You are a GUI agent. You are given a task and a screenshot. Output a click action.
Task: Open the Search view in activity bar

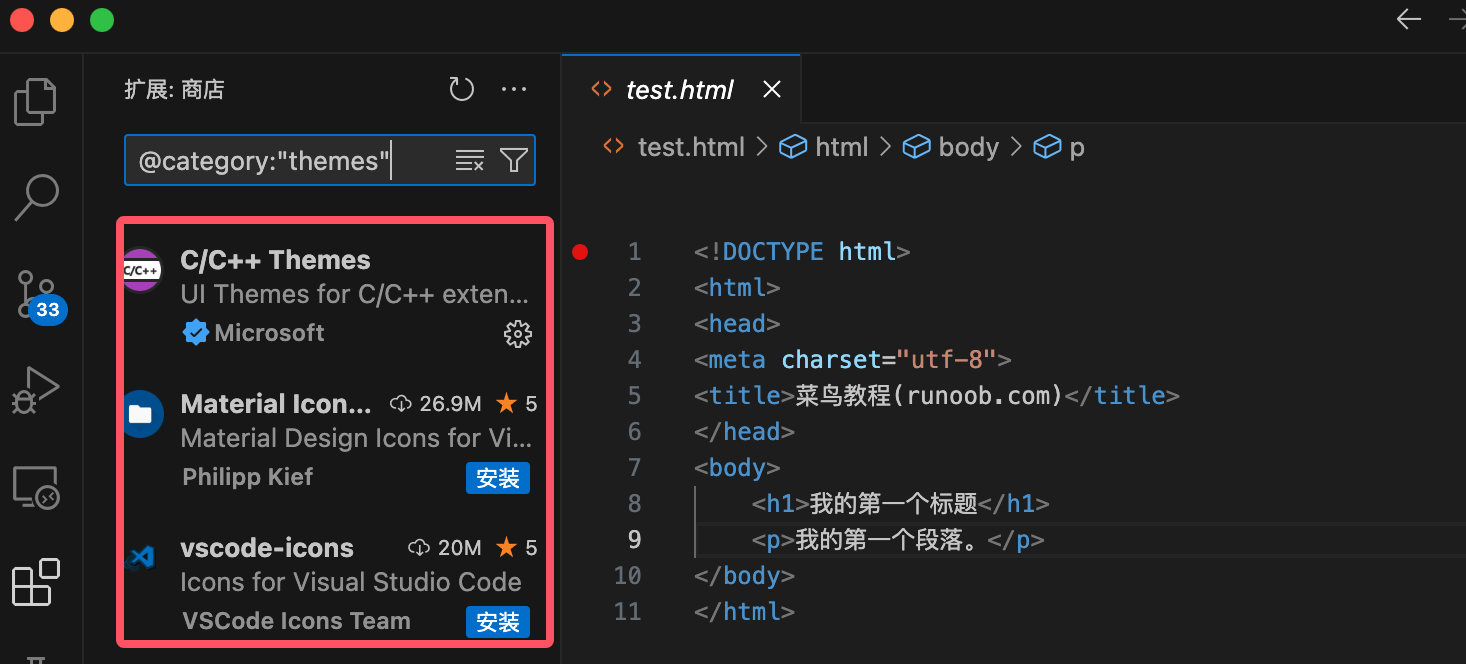coord(36,198)
